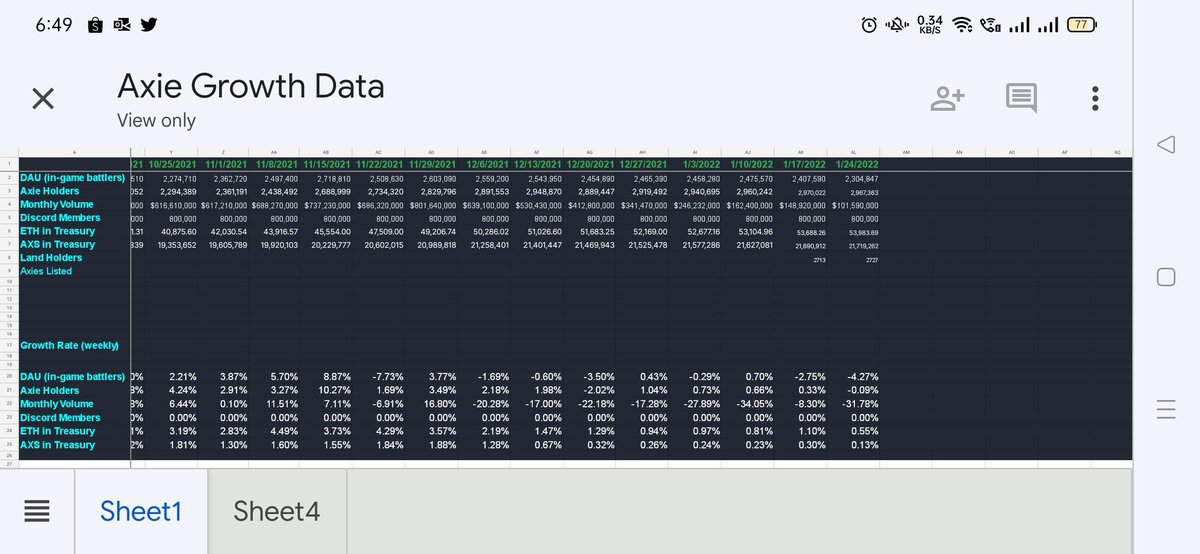The width and height of the screenshot is (1200, 554).
Task: Select the cell showing 40,875.60
Action: point(171,231)
